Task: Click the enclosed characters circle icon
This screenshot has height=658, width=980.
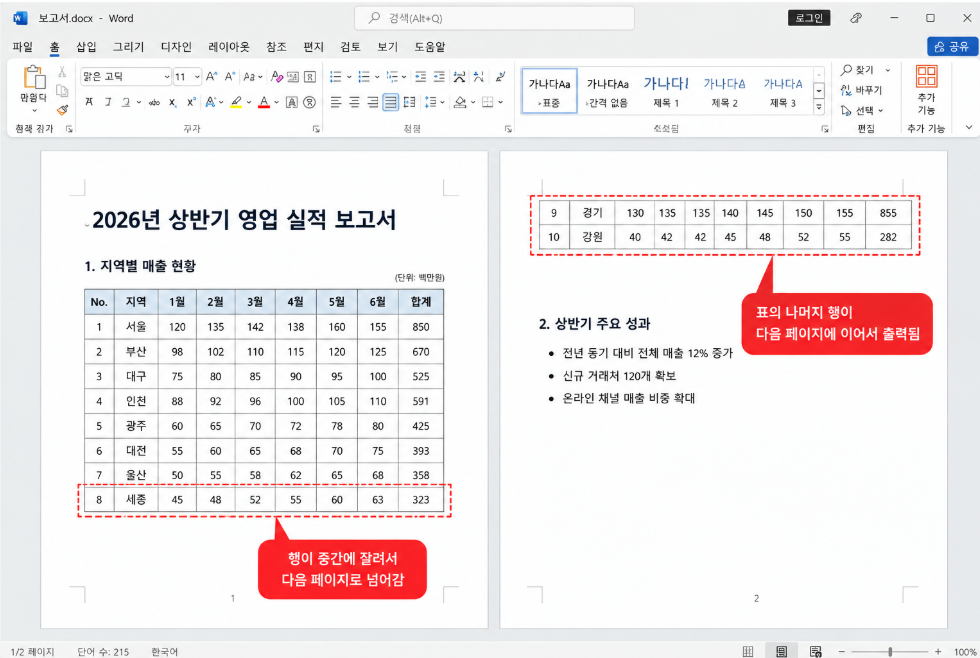Action: [x=309, y=102]
